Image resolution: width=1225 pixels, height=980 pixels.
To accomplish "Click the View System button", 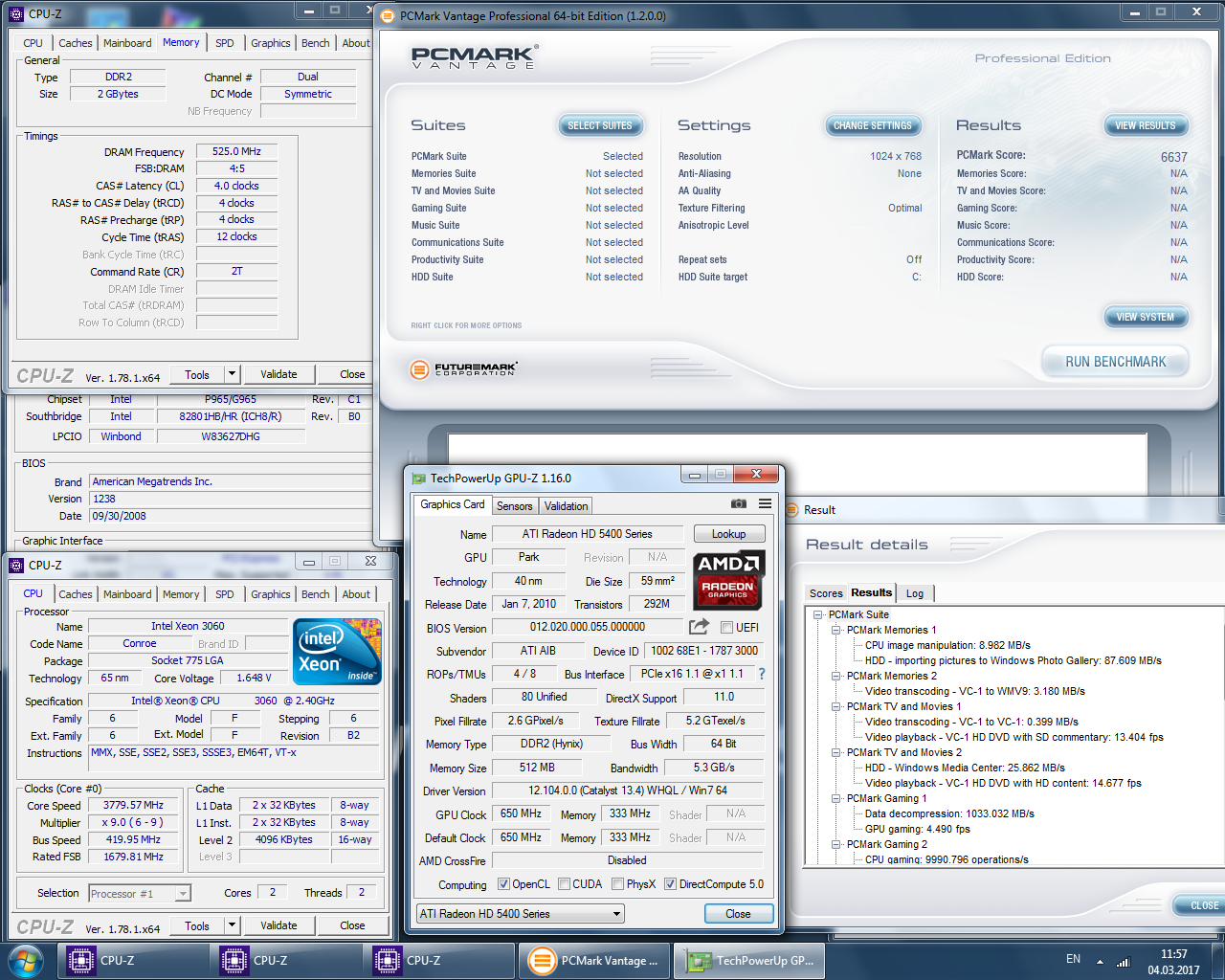I will [1146, 317].
